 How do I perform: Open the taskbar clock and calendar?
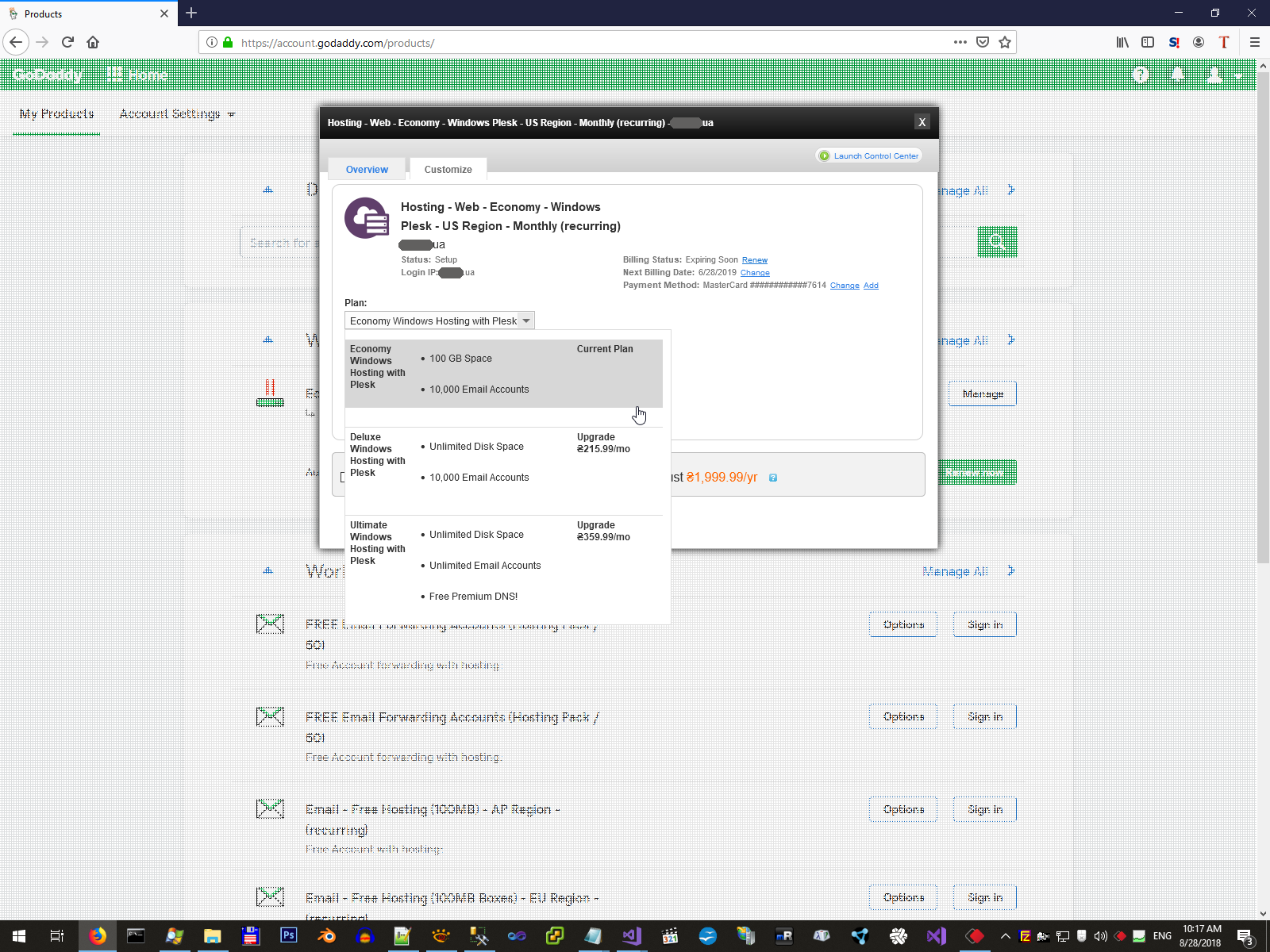[1201, 936]
